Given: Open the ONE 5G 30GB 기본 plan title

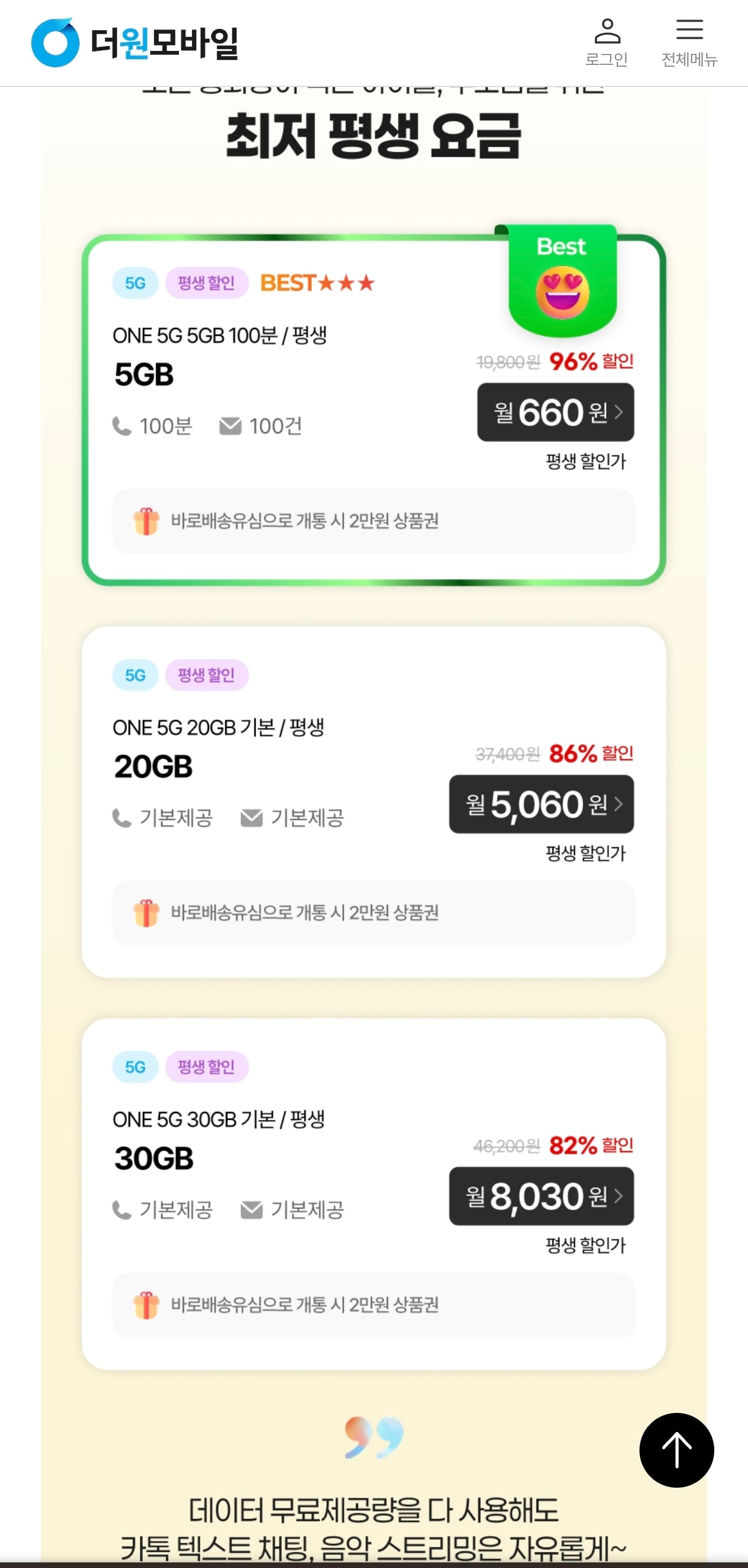Looking at the screenshot, I should pyautogui.click(x=218, y=1119).
